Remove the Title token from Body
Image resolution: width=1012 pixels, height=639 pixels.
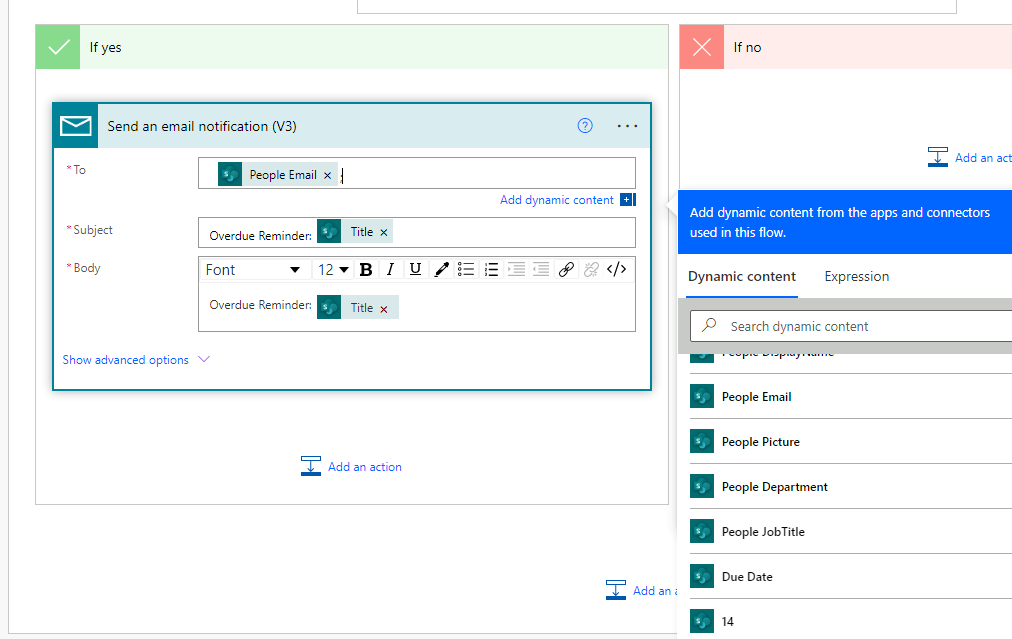(x=383, y=309)
